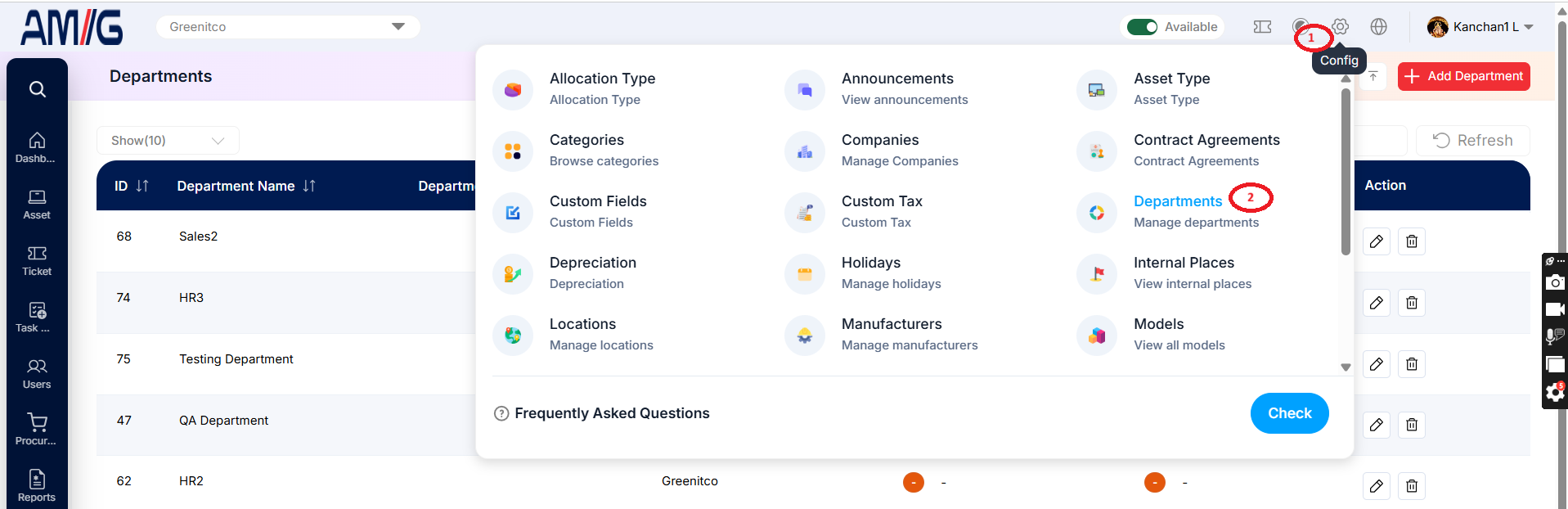Delete the HR3 department row
The image size is (1568, 509).
click(1412, 303)
